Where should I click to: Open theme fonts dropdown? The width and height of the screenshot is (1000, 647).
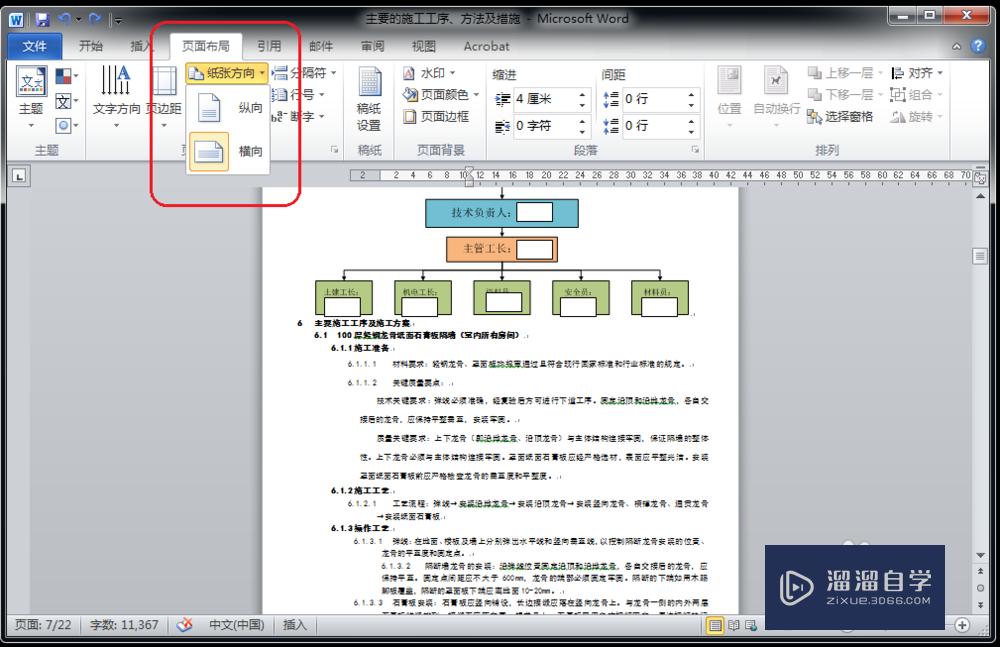click(66, 101)
